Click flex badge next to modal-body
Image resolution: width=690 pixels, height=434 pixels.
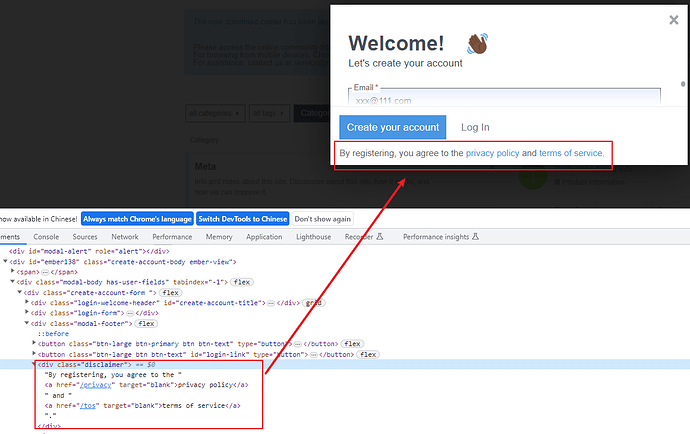(x=242, y=282)
